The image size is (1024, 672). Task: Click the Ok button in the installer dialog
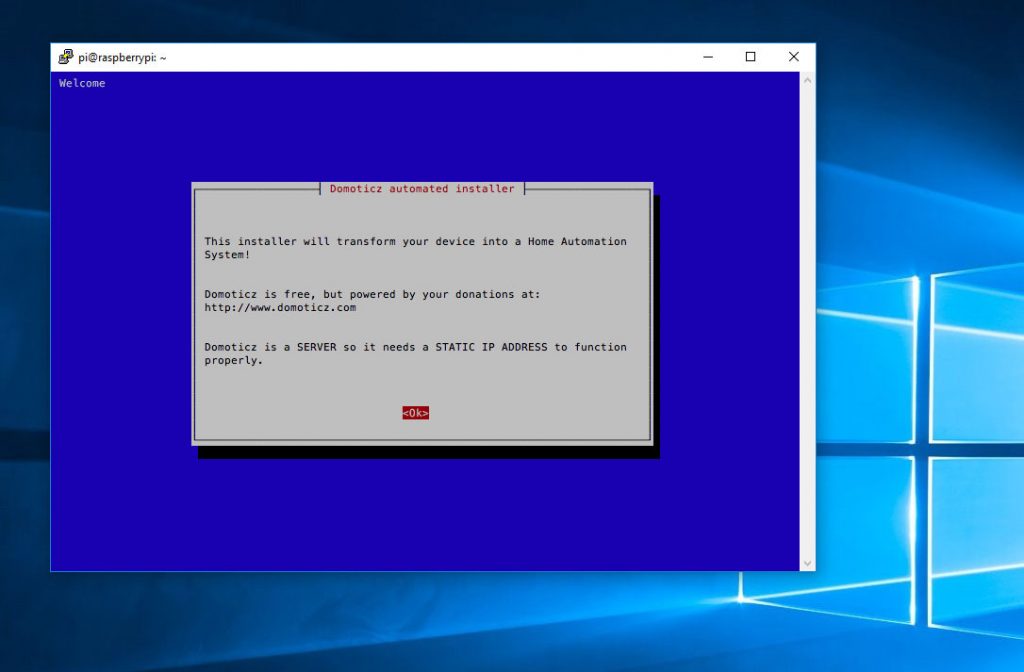[415, 413]
